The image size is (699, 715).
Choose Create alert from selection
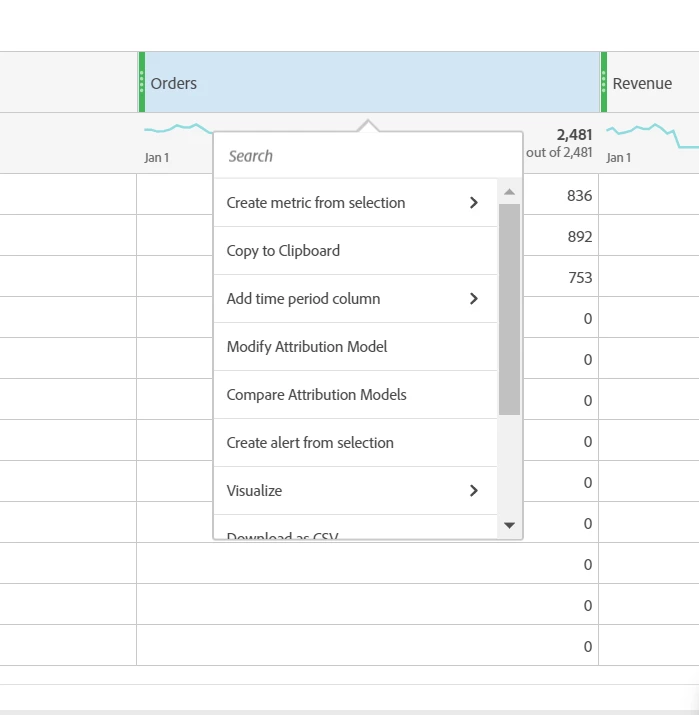click(310, 443)
